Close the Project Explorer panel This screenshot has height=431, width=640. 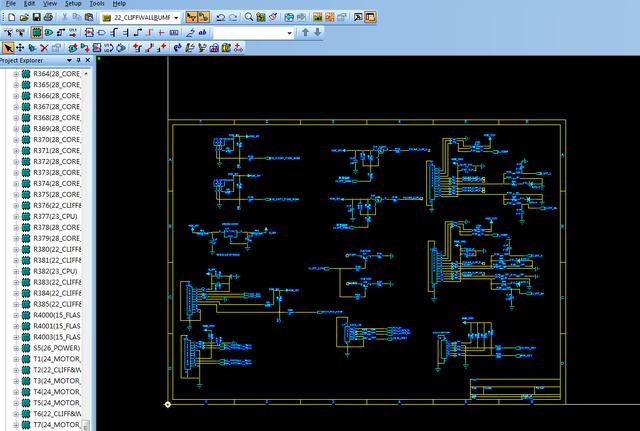[87, 60]
